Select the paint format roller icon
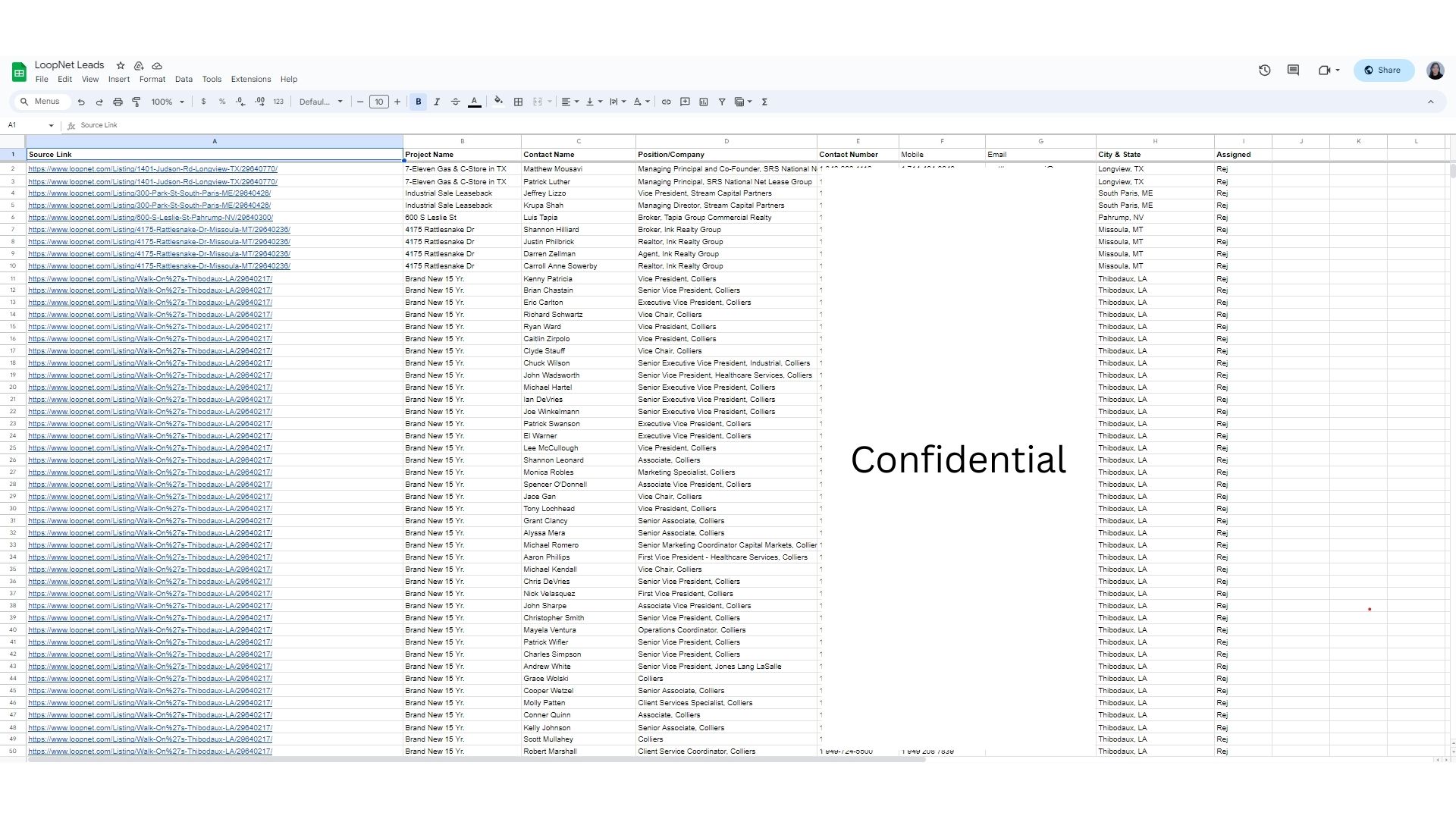 pyautogui.click(x=136, y=102)
